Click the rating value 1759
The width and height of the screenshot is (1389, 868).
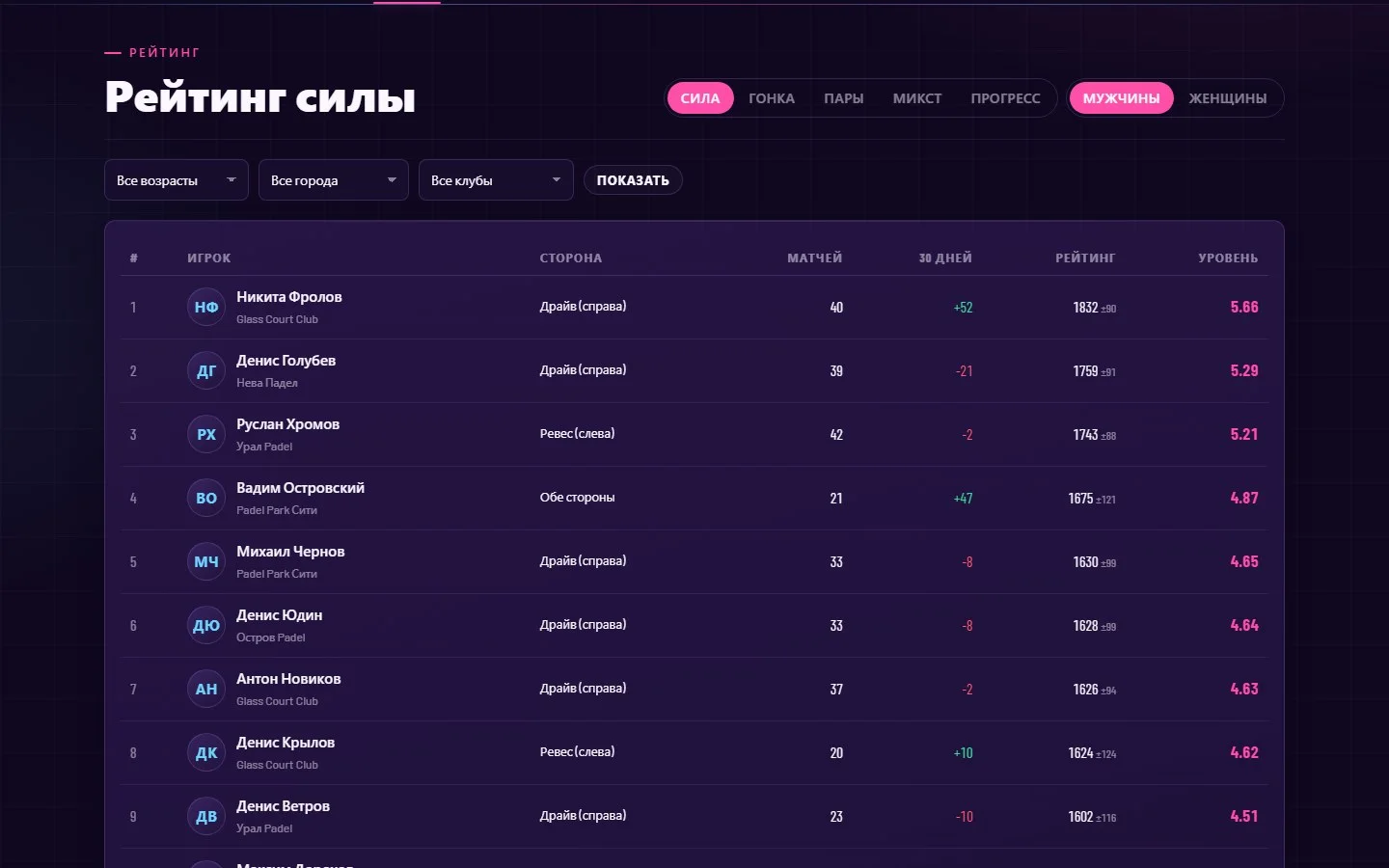tap(1086, 371)
